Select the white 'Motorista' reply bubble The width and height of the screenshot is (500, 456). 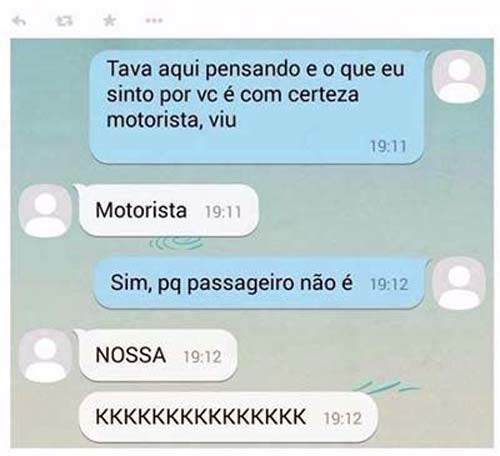pyautogui.click(x=168, y=210)
